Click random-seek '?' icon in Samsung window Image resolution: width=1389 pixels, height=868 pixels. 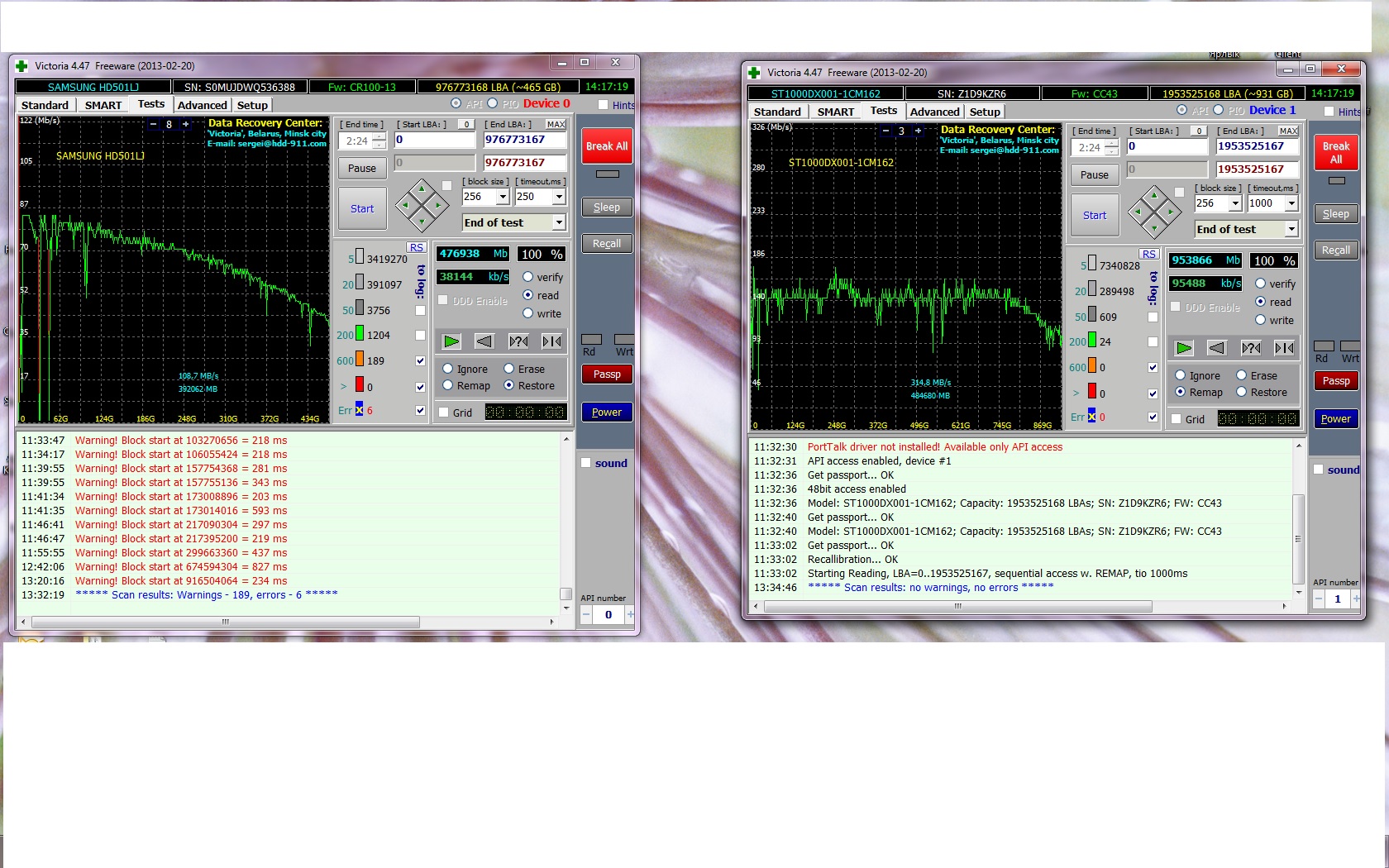[518, 341]
